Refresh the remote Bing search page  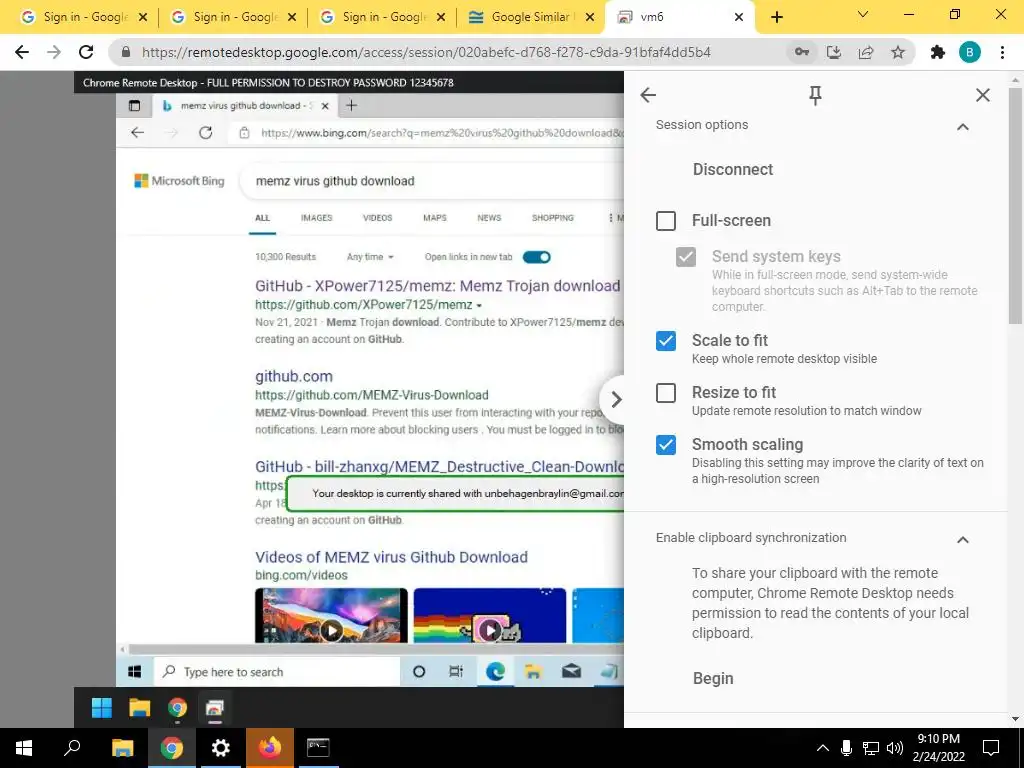(206, 133)
